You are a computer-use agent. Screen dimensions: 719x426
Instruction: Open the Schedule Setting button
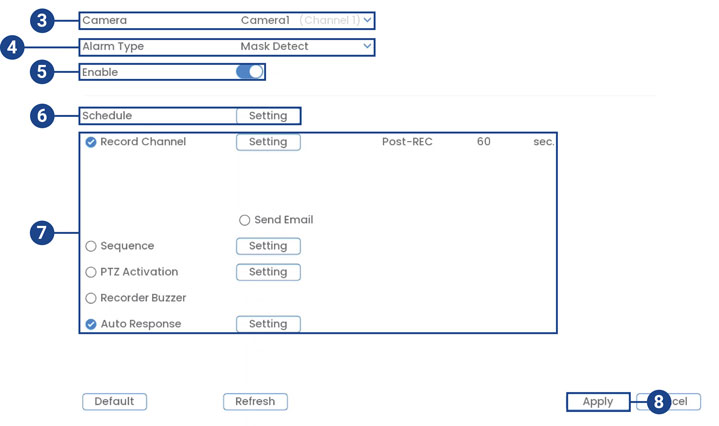(x=268, y=116)
